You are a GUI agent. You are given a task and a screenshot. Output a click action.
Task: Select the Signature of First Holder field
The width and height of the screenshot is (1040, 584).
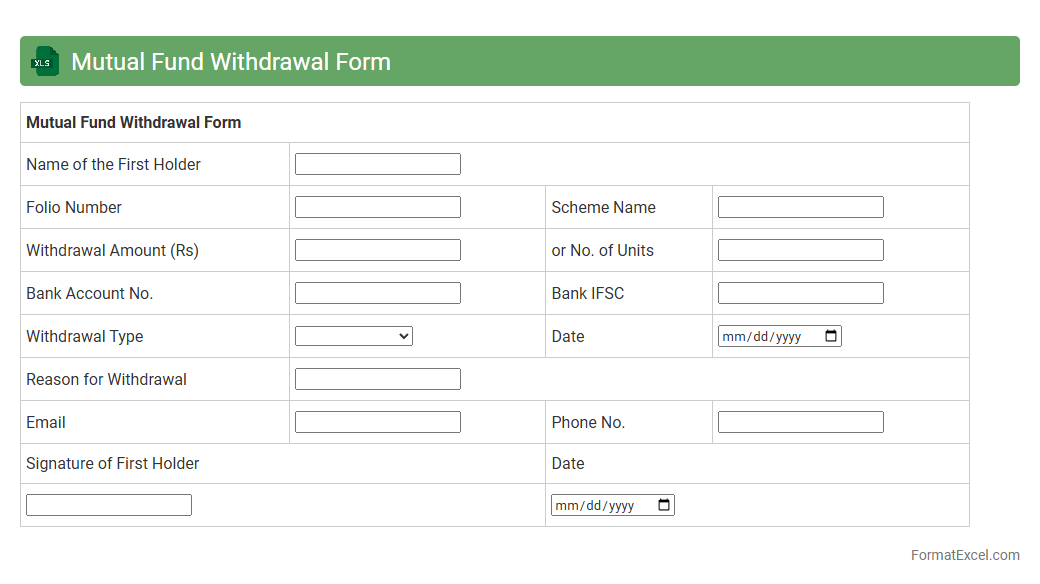click(108, 505)
